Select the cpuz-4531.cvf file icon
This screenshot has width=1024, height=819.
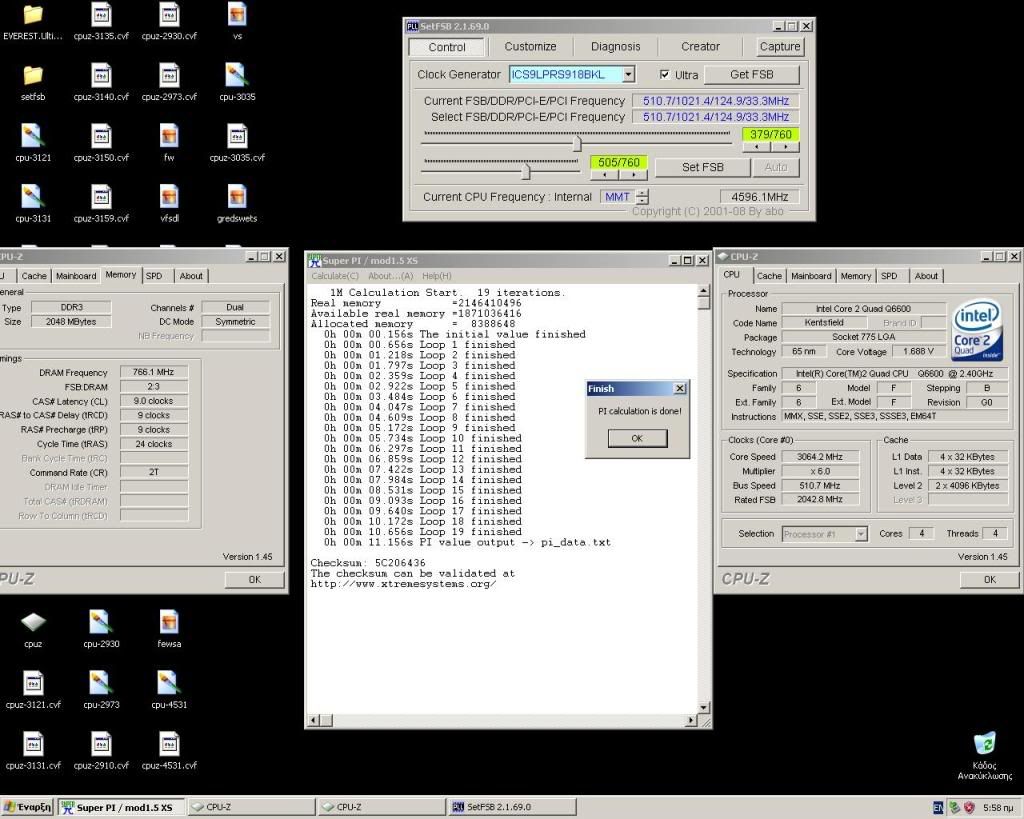(x=169, y=744)
